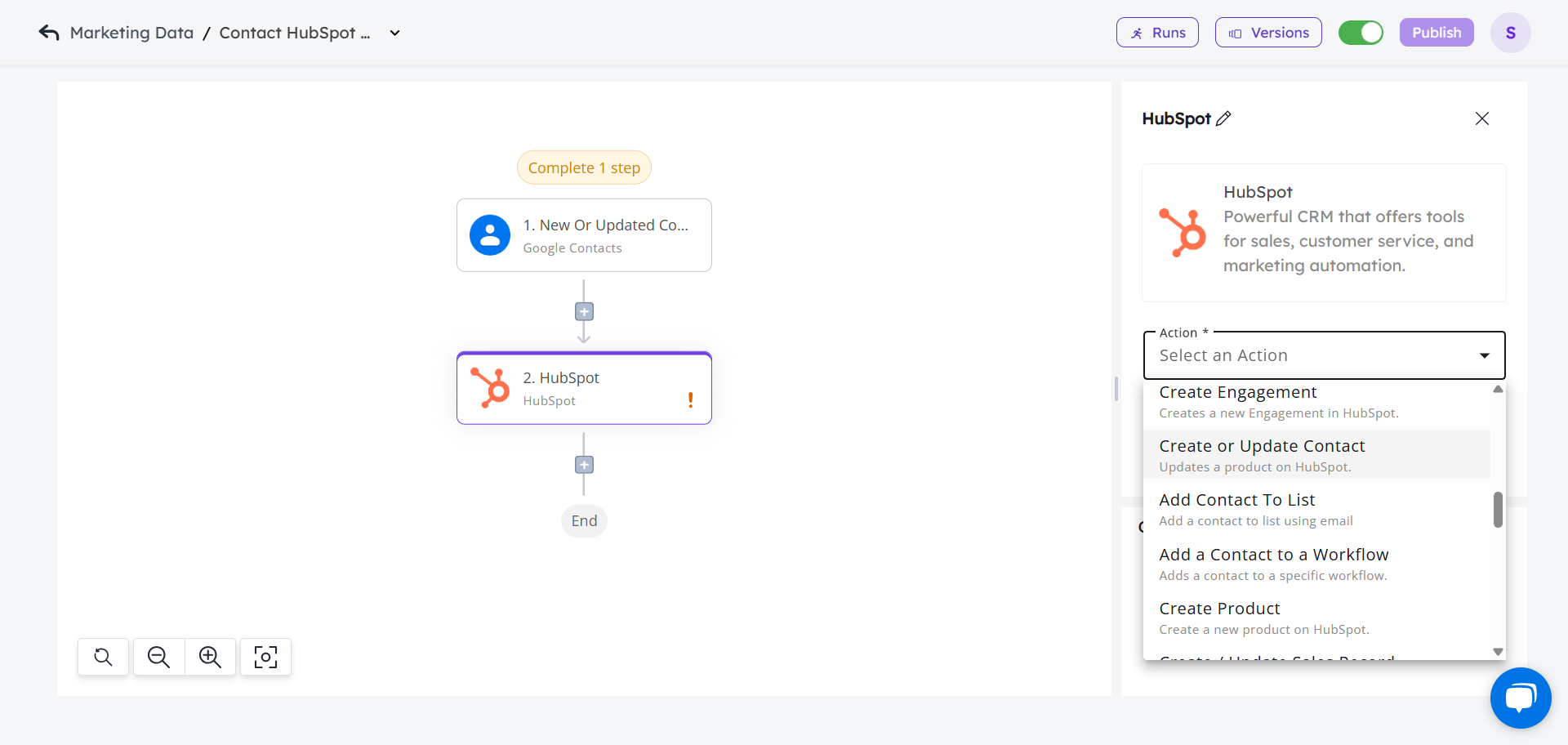1568x745 pixels.
Task: Go back using the arrow icon
Action: [x=49, y=33]
